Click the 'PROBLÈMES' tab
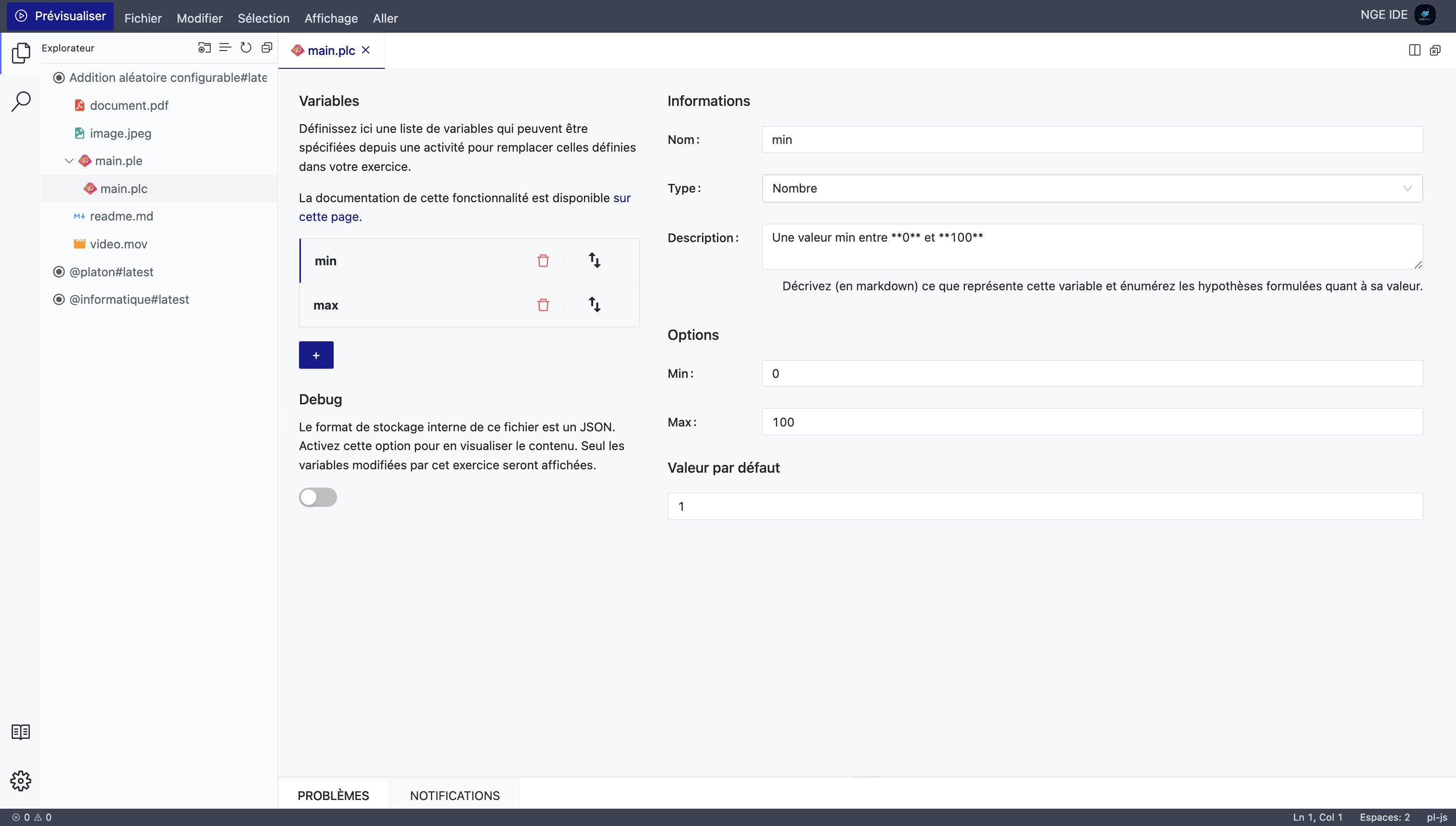This screenshot has height=826, width=1456. 333,795
